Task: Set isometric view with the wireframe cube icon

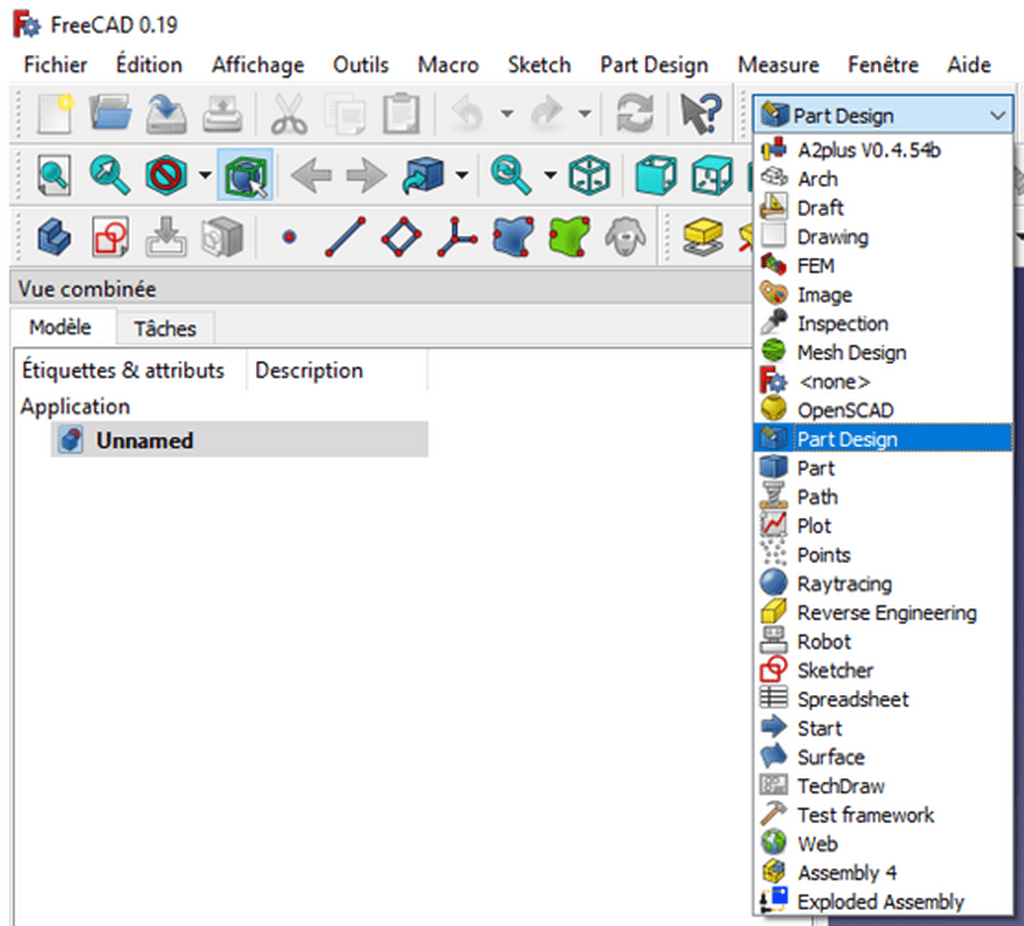Action: (x=589, y=175)
